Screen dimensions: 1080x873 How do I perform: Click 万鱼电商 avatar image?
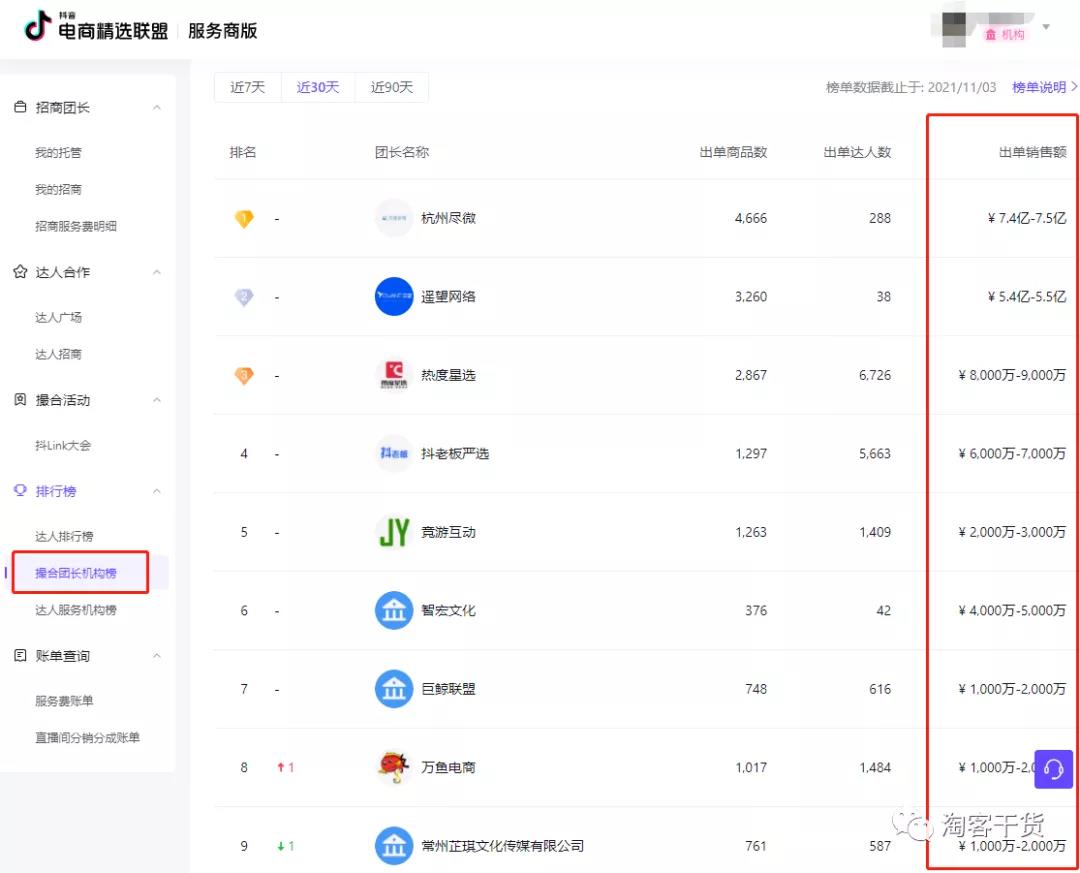tap(394, 768)
